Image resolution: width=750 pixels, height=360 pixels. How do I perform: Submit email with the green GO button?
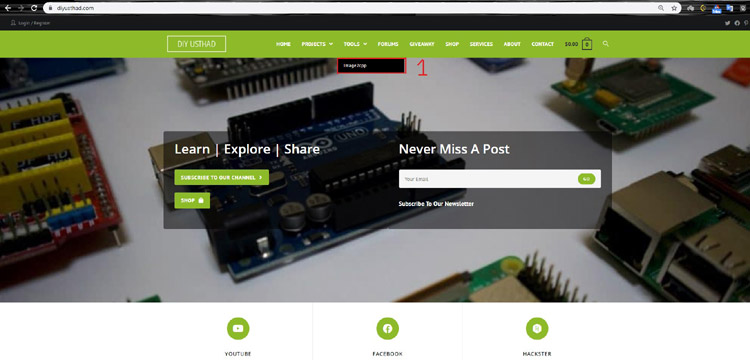coord(586,179)
